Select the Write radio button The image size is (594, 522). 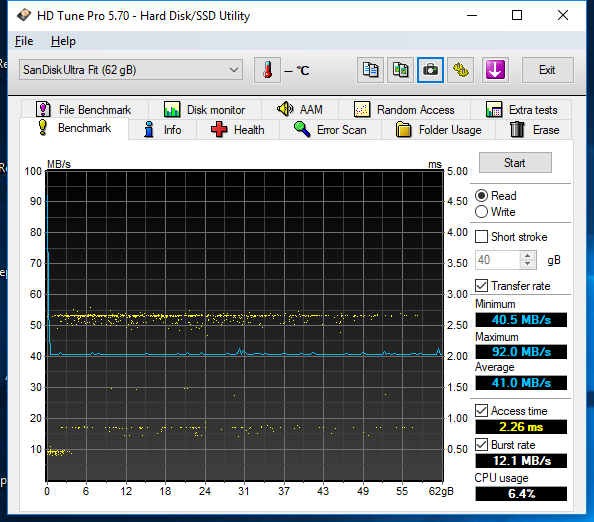point(481,212)
